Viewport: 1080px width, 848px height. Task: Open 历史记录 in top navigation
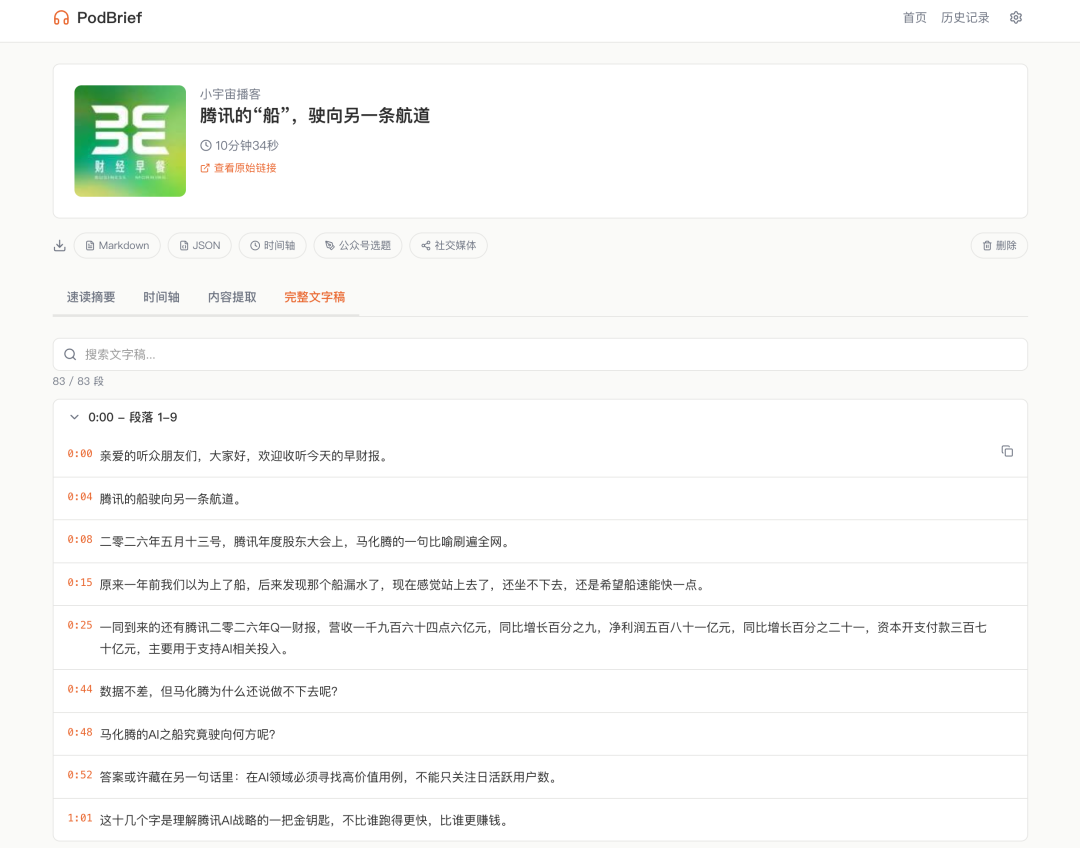965,18
